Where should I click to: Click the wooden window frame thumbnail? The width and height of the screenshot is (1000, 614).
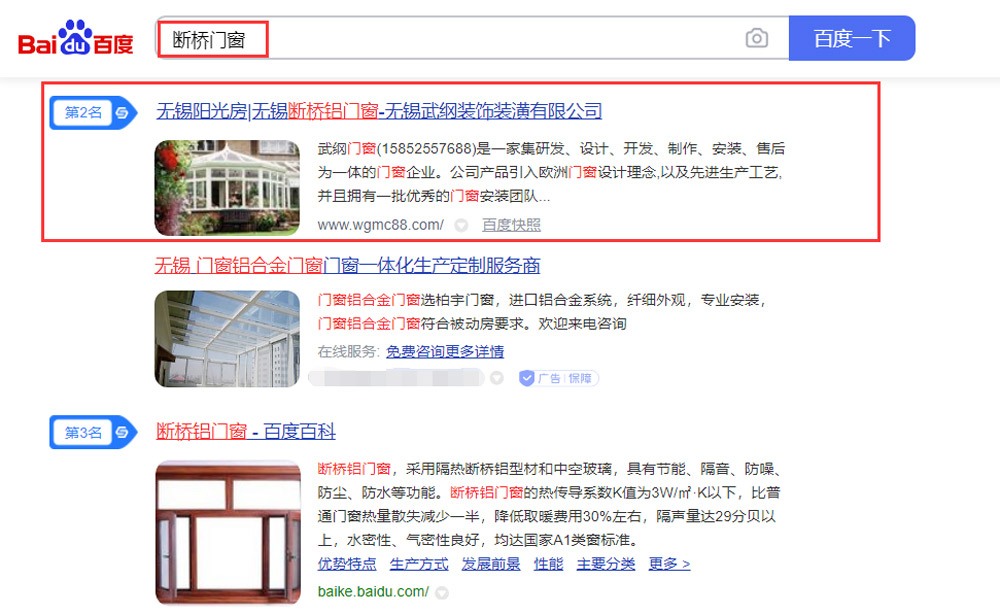click(227, 532)
